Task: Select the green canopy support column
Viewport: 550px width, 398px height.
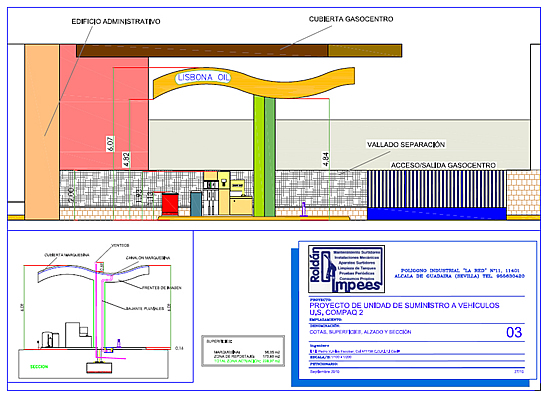Action: [264, 156]
